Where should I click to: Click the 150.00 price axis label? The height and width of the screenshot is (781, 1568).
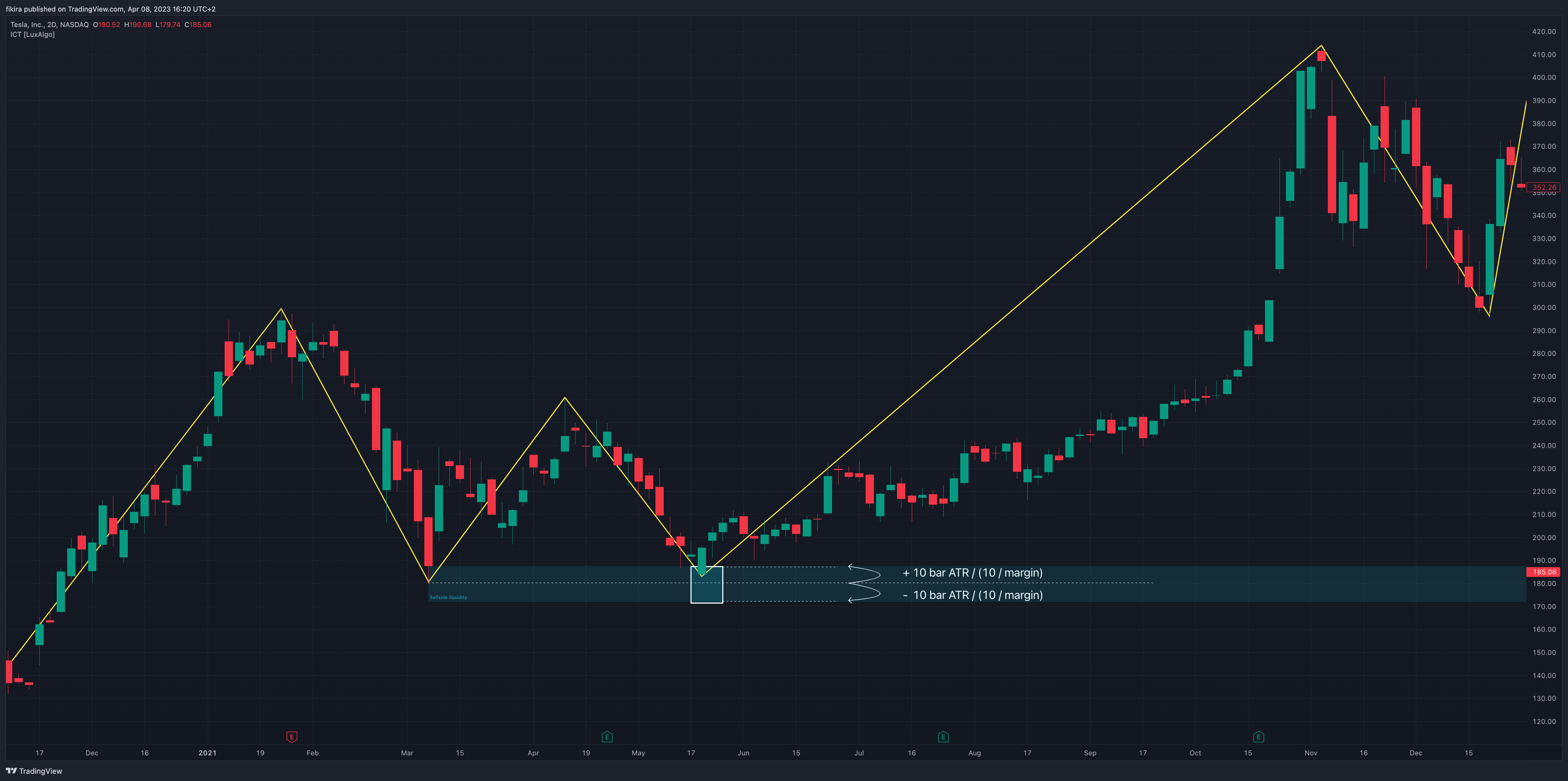tap(1544, 652)
